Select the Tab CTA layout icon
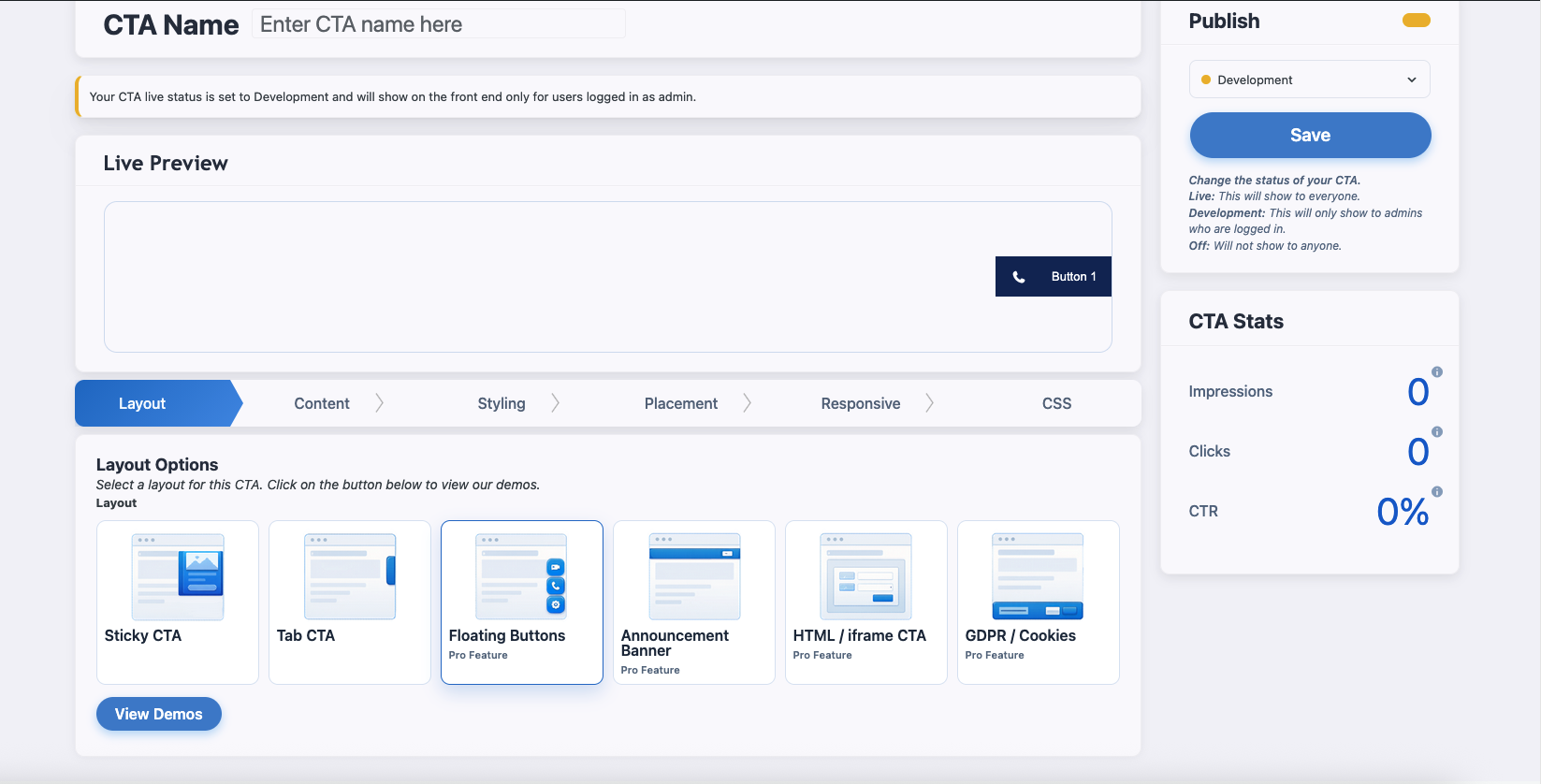 pyautogui.click(x=350, y=576)
